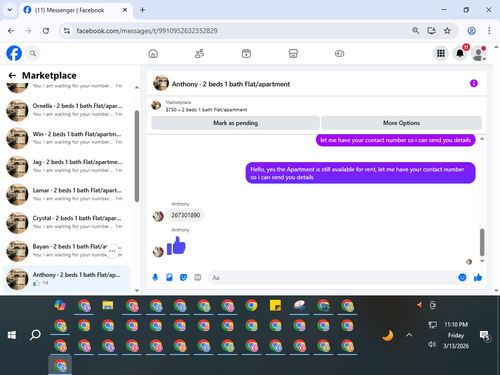Image resolution: width=500 pixels, height=375 pixels.
Task: Open the Win conversation
Action: pos(67,138)
